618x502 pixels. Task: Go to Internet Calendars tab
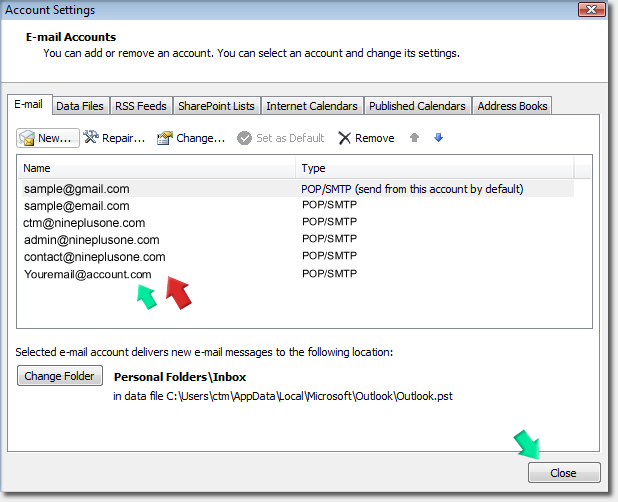[x=312, y=106]
